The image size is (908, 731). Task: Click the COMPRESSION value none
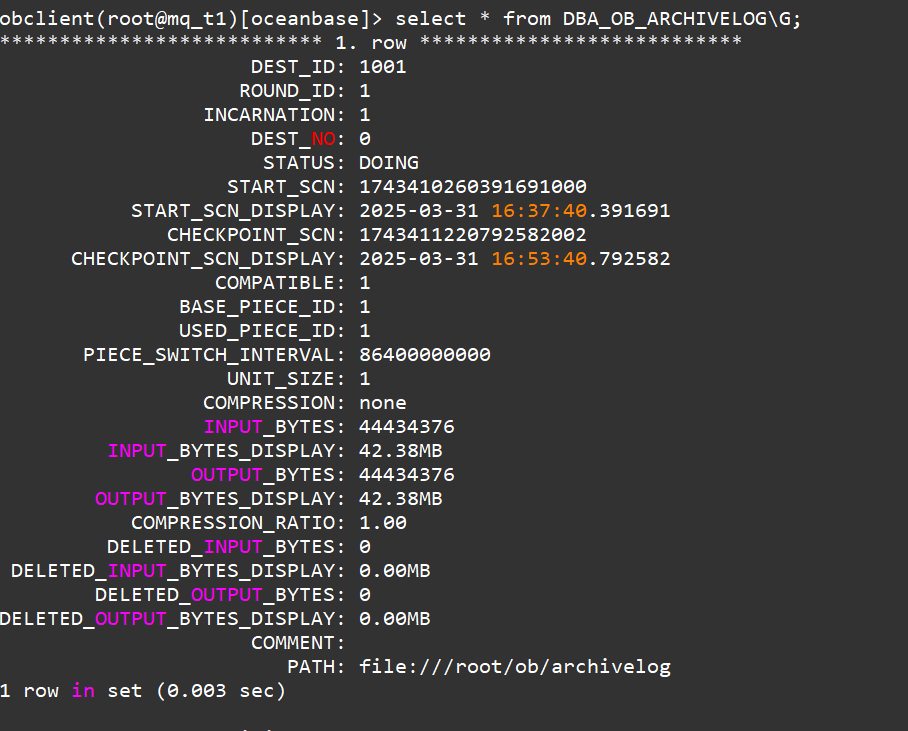click(383, 403)
